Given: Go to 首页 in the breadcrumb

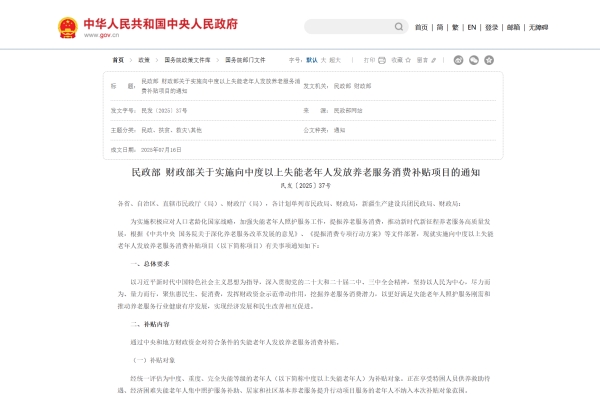Looking at the screenshot, I should click(x=118, y=60).
